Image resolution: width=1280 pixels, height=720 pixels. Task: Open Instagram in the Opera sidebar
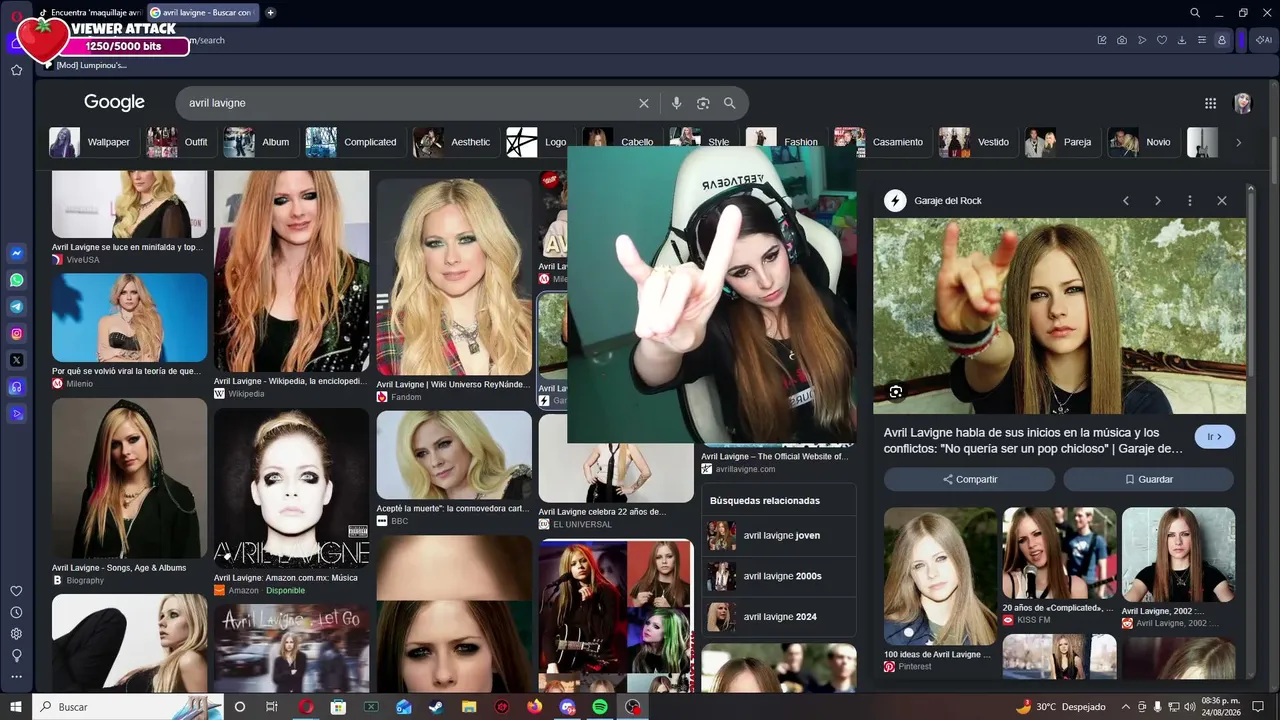pyautogui.click(x=16, y=334)
